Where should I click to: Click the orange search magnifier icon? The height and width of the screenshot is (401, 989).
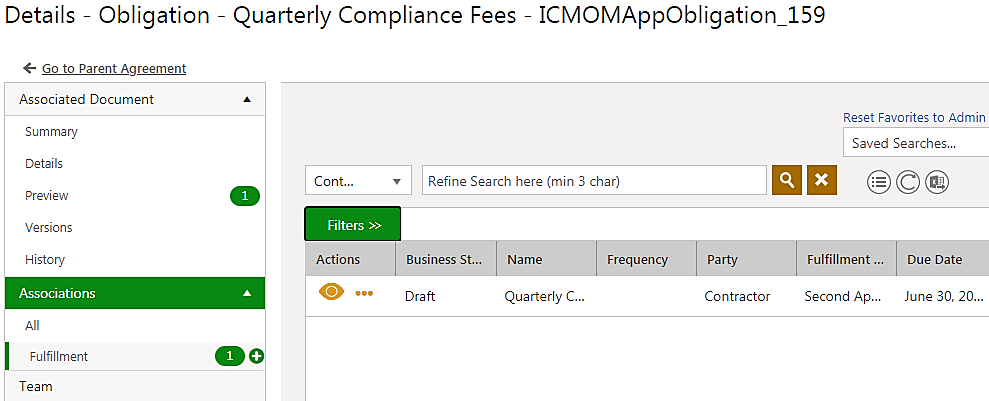(787, 180)
